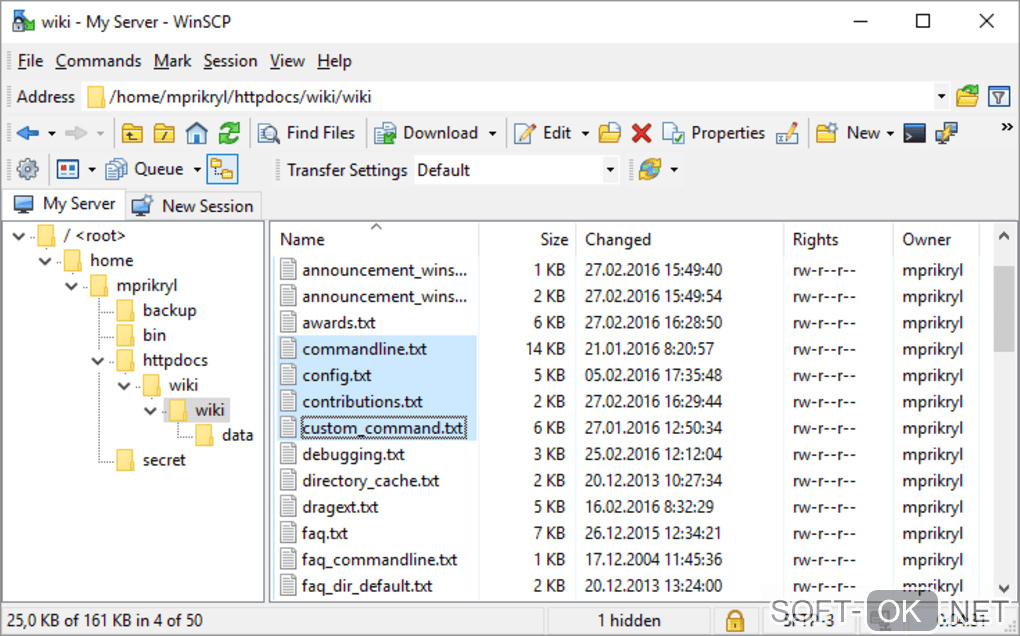
Task: Sort files by Changed column header
Action: tap(680, 239)
